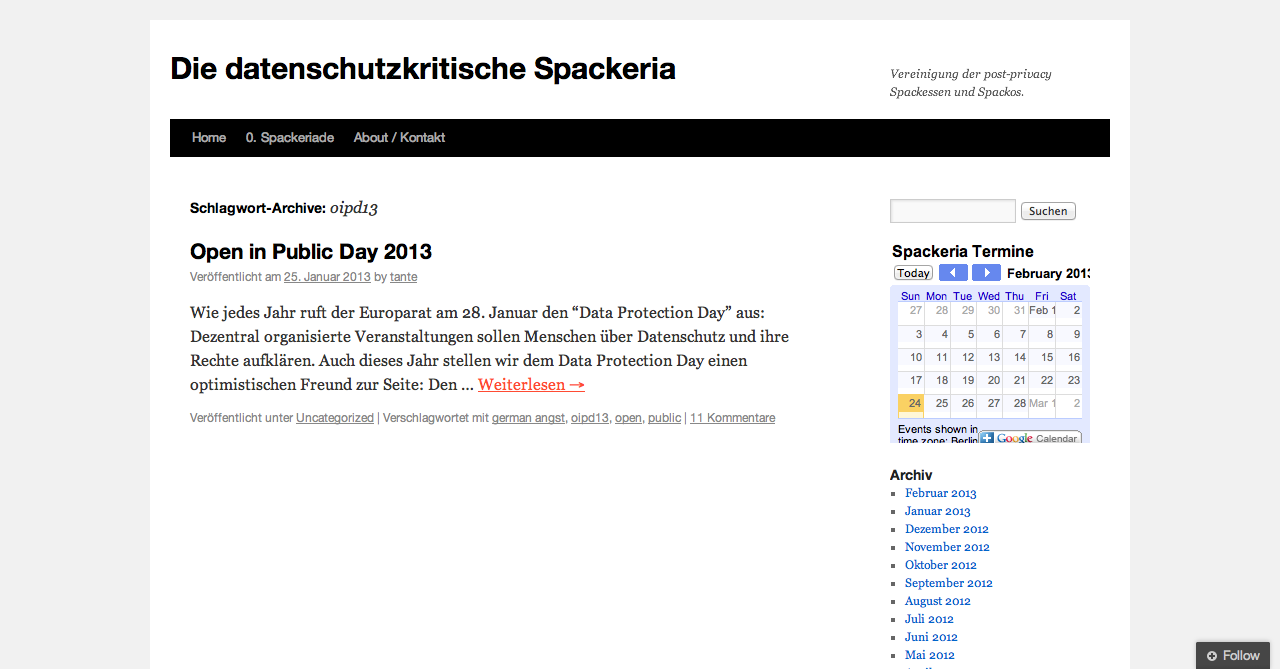
Task: Focus the search text field
Action: (x=953, y=211)
